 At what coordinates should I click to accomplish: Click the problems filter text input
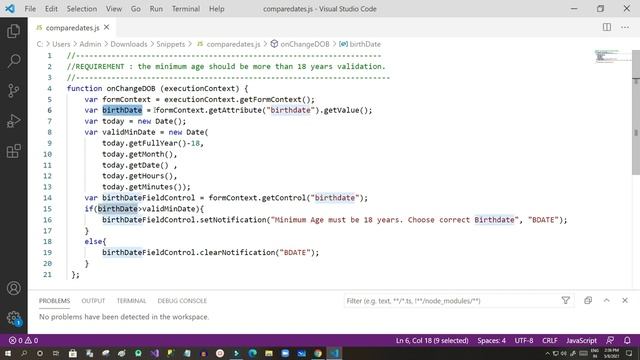click(451, 301)
